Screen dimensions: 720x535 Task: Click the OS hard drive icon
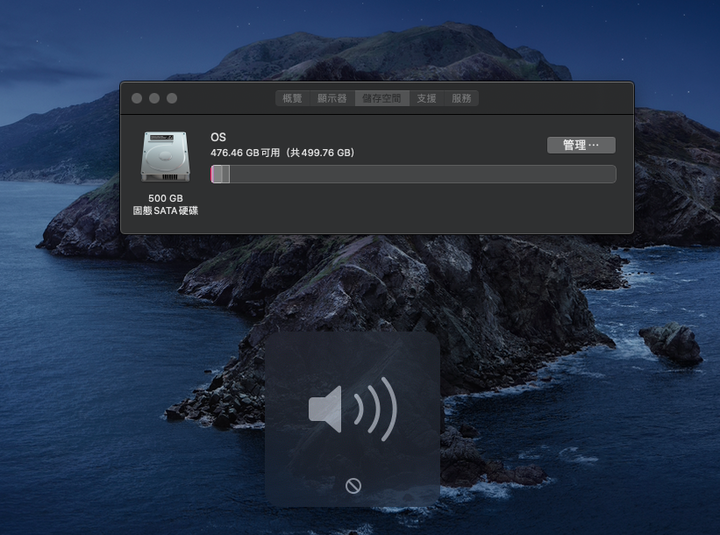[x=165, y=157]
